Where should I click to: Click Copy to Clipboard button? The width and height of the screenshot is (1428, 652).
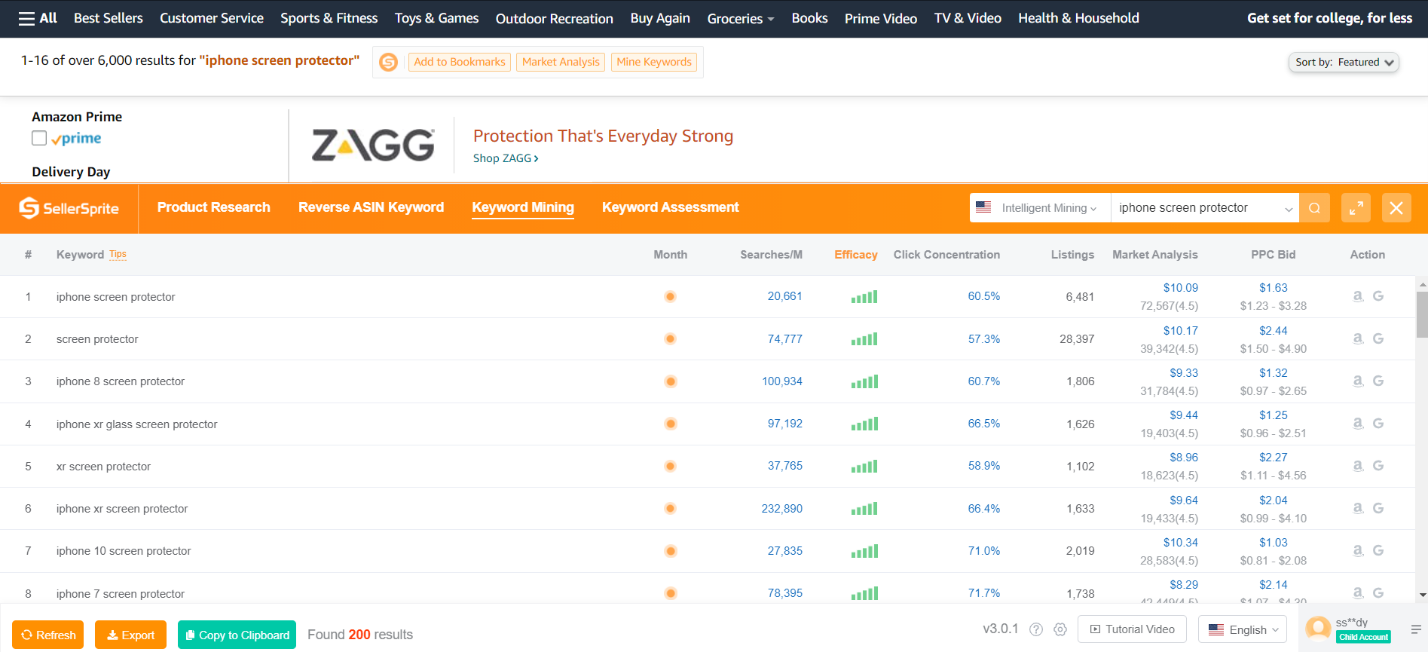[x=237, y=635]
